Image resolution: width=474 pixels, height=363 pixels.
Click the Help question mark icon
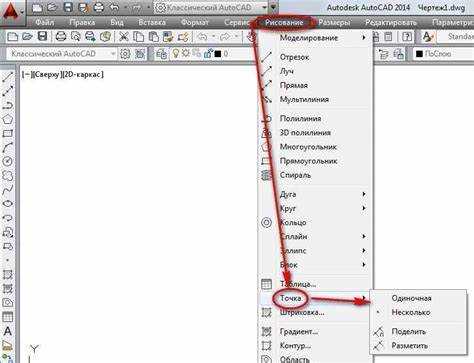click(x=407, y=37)
